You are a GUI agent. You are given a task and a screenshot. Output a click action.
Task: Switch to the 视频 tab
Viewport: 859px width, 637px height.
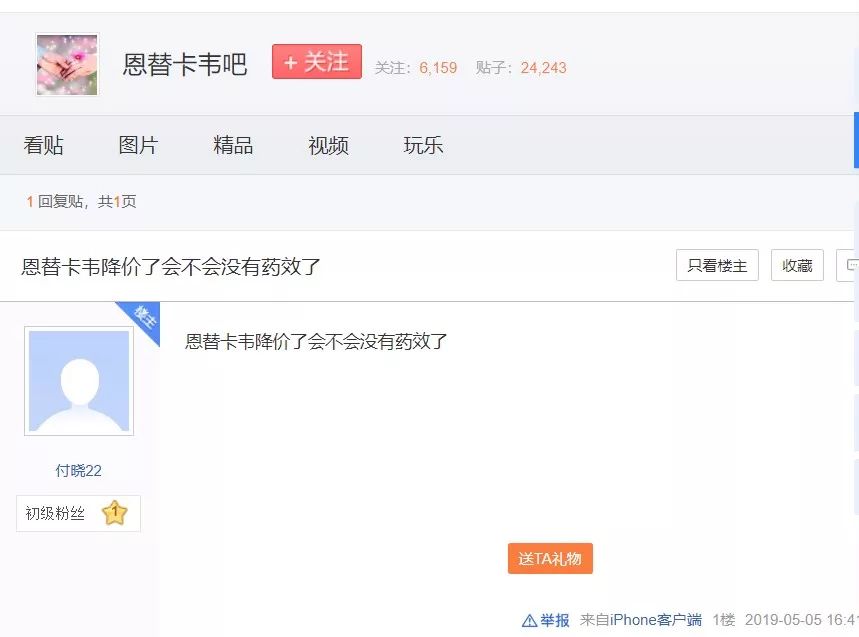[327, 145]
